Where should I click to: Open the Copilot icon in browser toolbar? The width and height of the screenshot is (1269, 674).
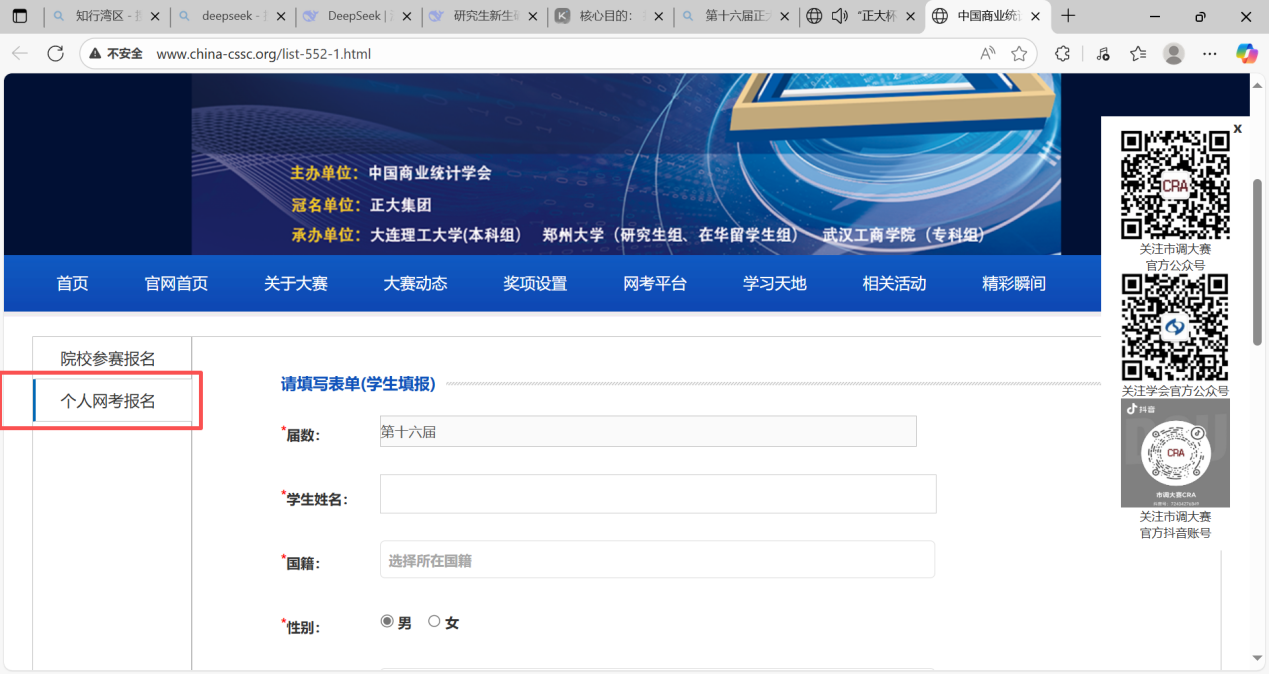coord(1246,54)
